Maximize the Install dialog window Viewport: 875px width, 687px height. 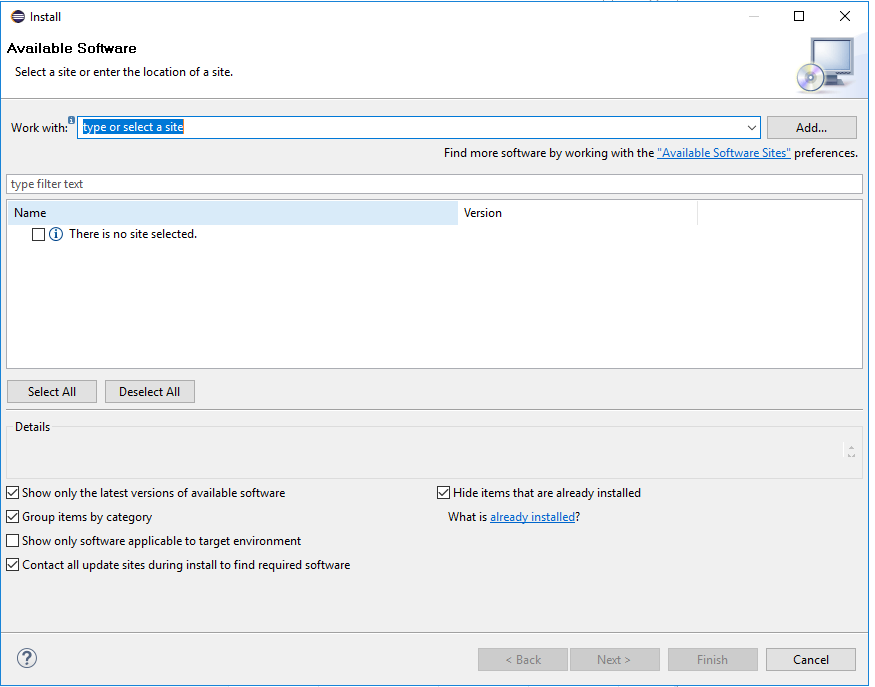tap(799, 16)
